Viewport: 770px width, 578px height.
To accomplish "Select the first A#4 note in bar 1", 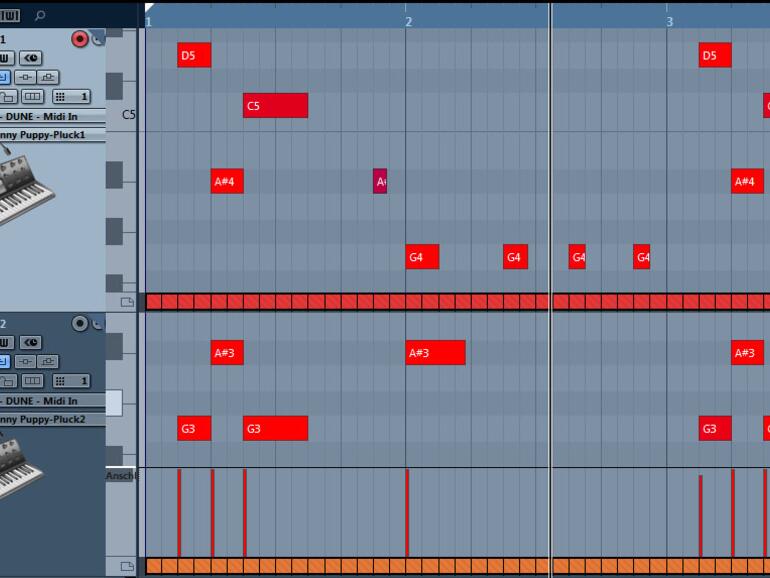I will click(227, 181).
